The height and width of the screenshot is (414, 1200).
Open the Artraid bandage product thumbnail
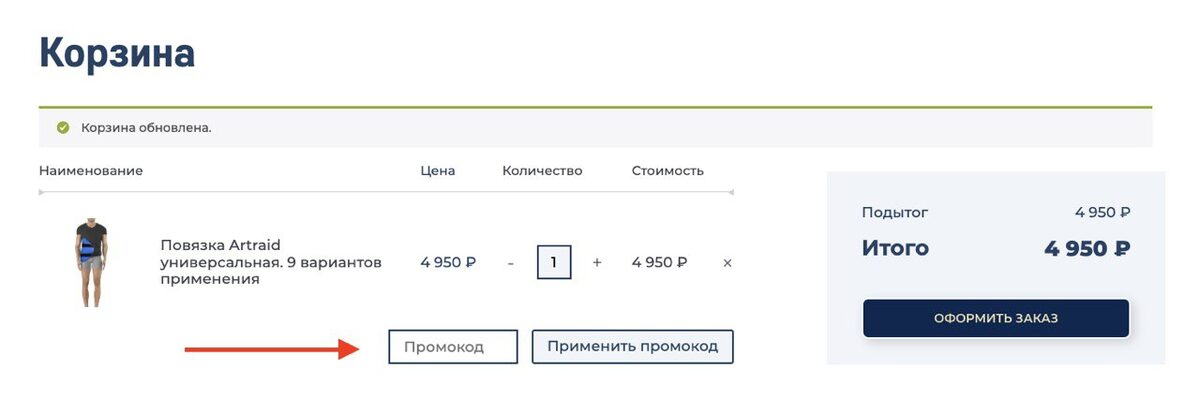(x=91, y=264)
